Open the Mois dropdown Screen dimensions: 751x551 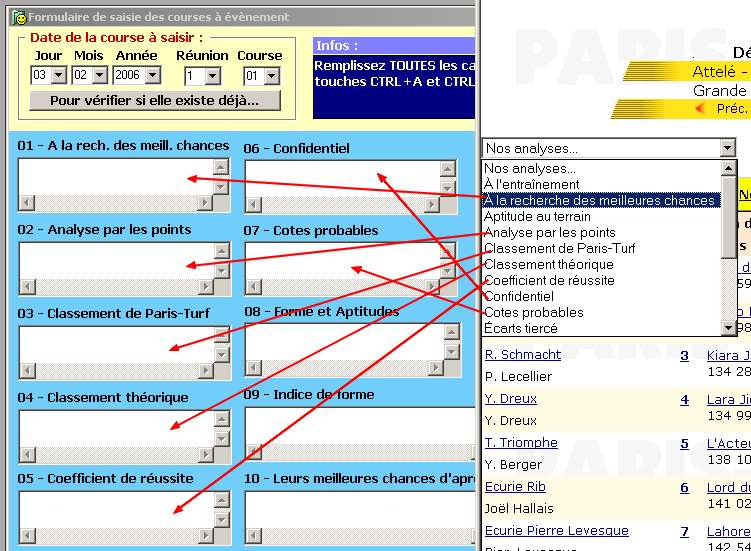[x=100, y=75]
